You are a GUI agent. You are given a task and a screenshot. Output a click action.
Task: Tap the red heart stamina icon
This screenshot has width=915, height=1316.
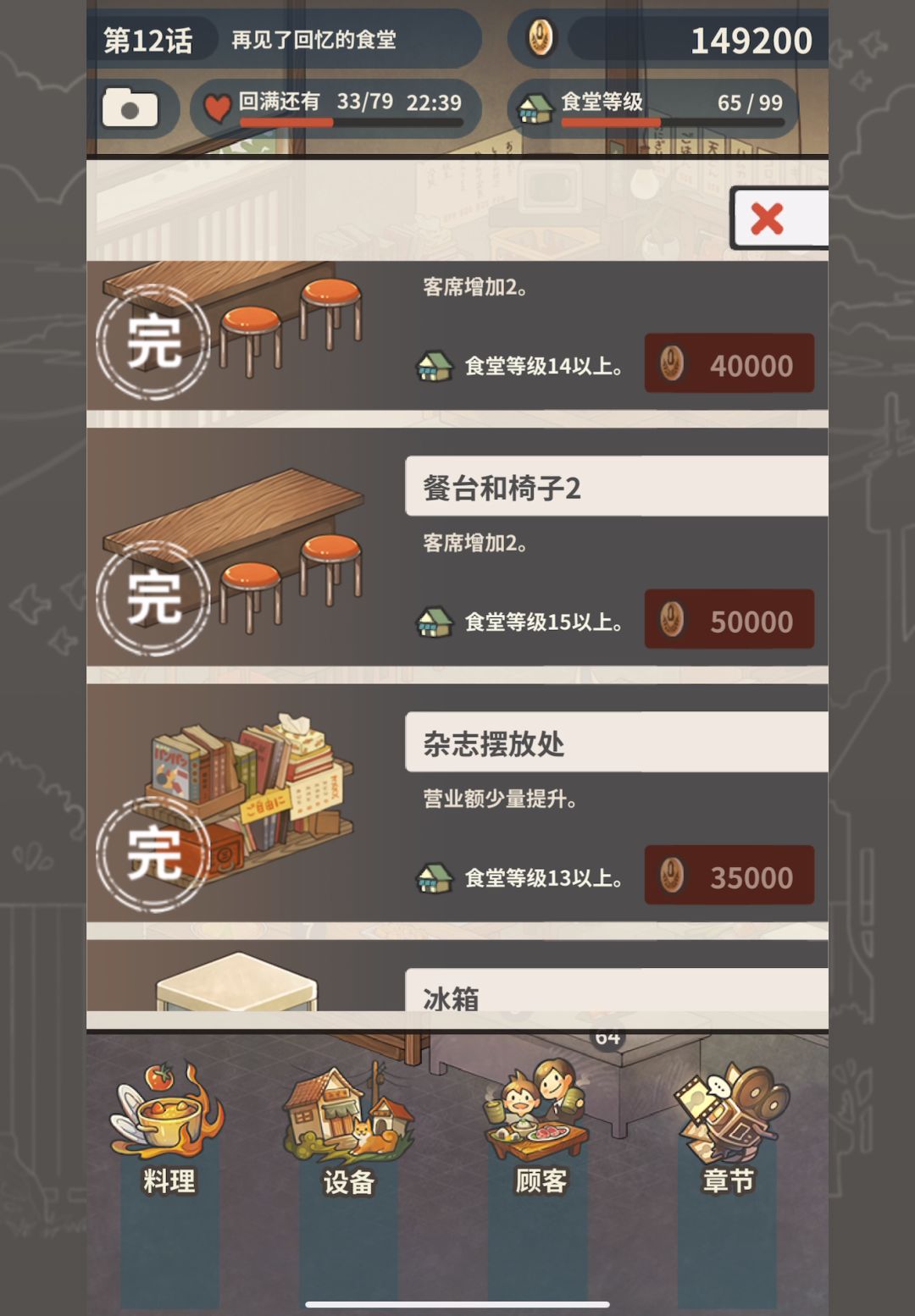point(217,108)
